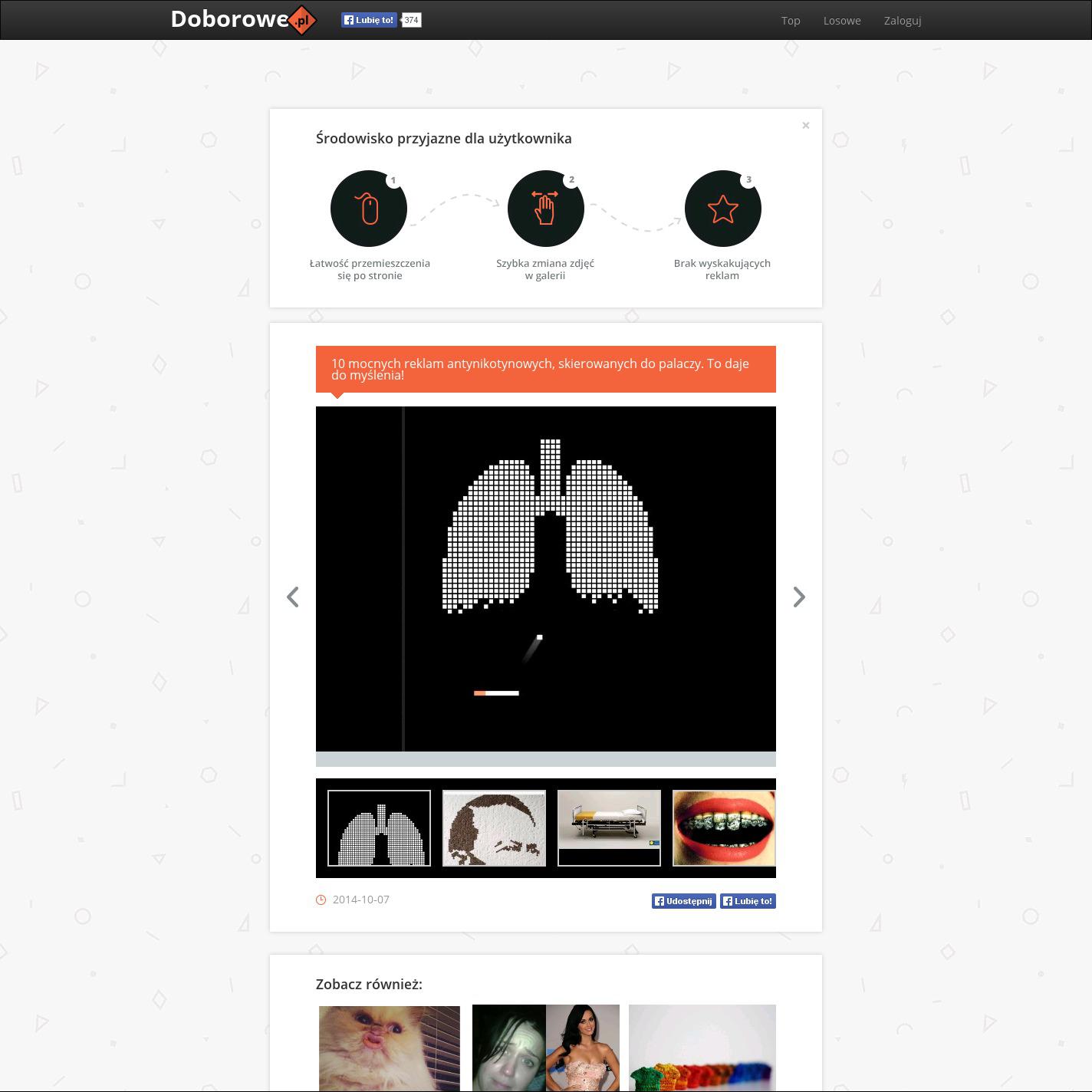Click the mouse icon in step 1

369,209
